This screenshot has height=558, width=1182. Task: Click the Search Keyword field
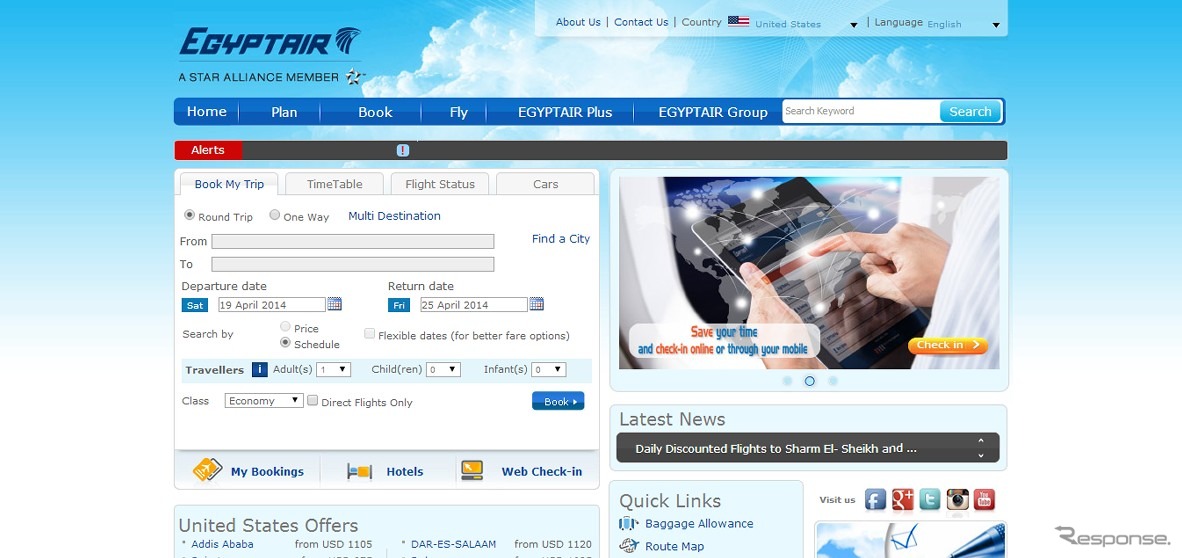point(861,112)
